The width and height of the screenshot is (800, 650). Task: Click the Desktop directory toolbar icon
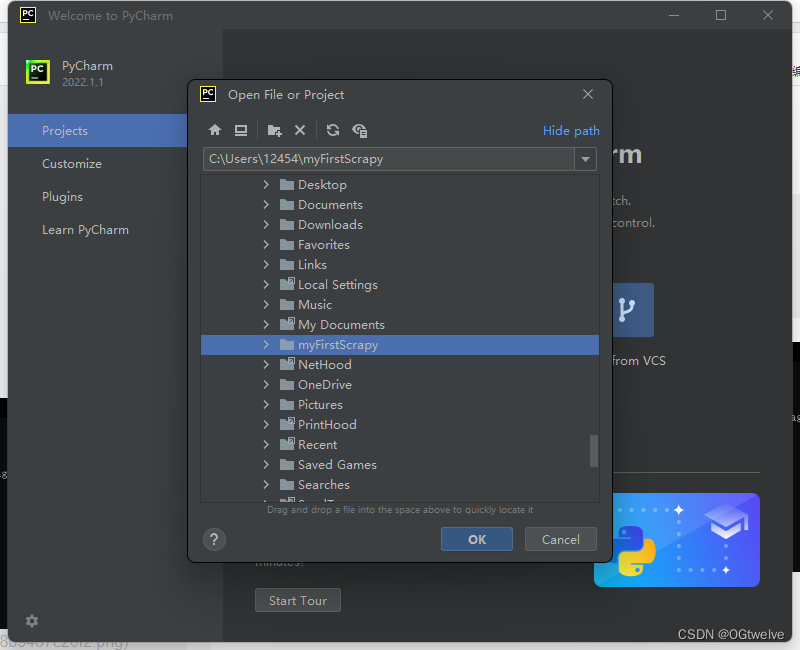[241, 131]
